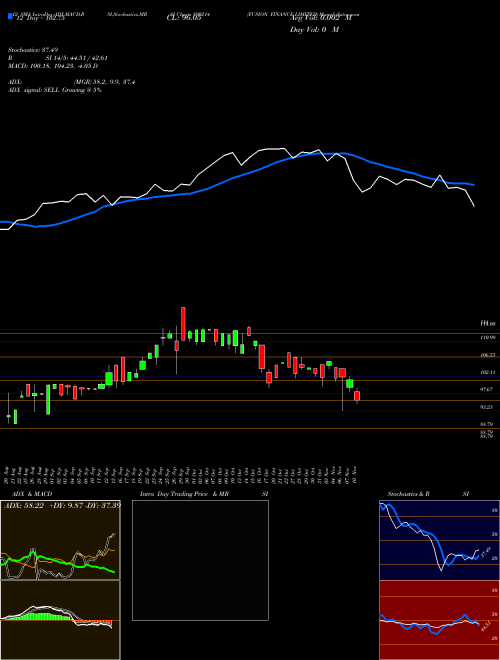Click the 106.55 price axis label
Image resolution: width=500 pixels, height=660 pixels.
coord(488,355)
